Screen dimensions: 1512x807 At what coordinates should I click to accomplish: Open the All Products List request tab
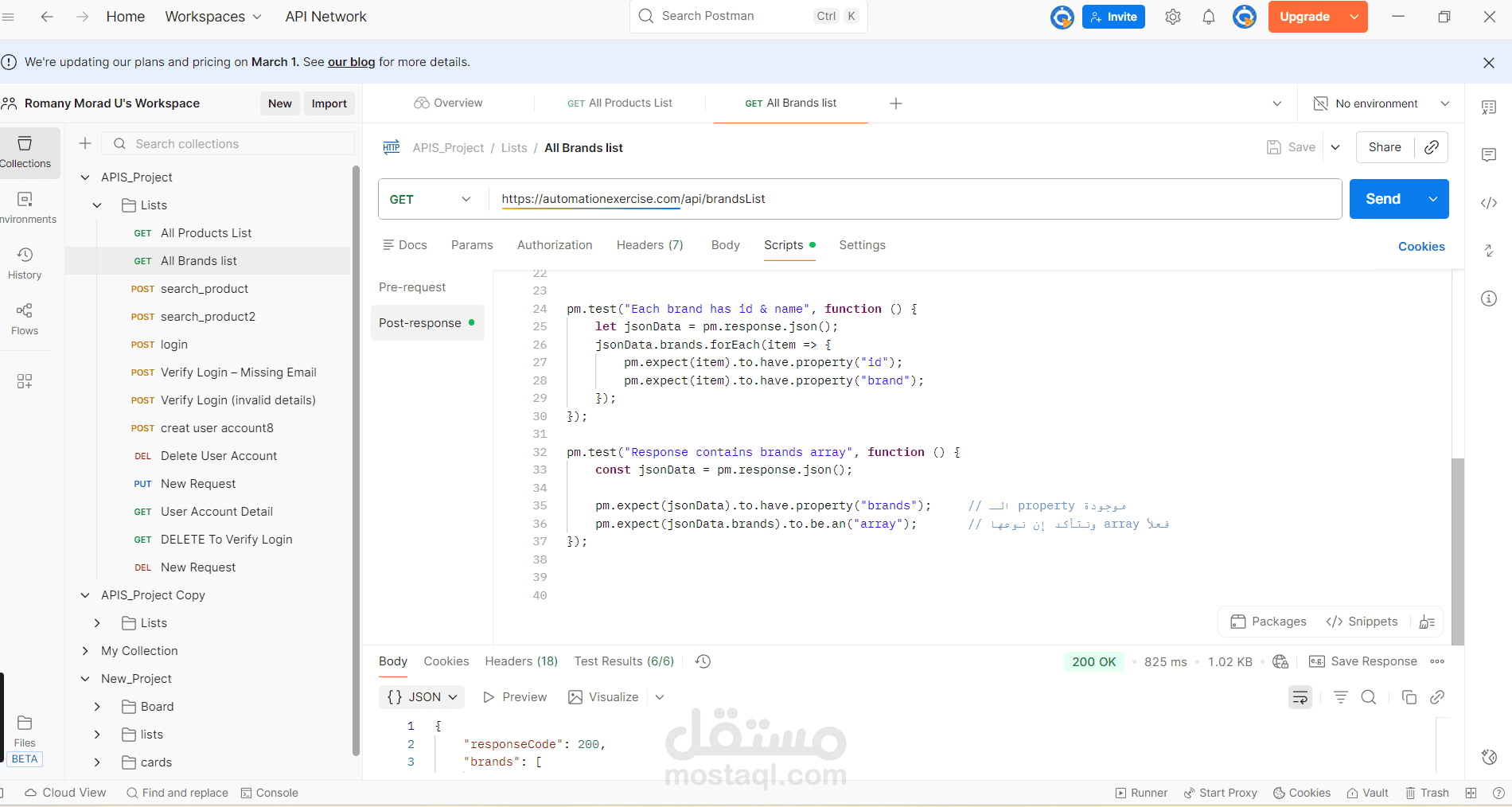pos(620,103)
